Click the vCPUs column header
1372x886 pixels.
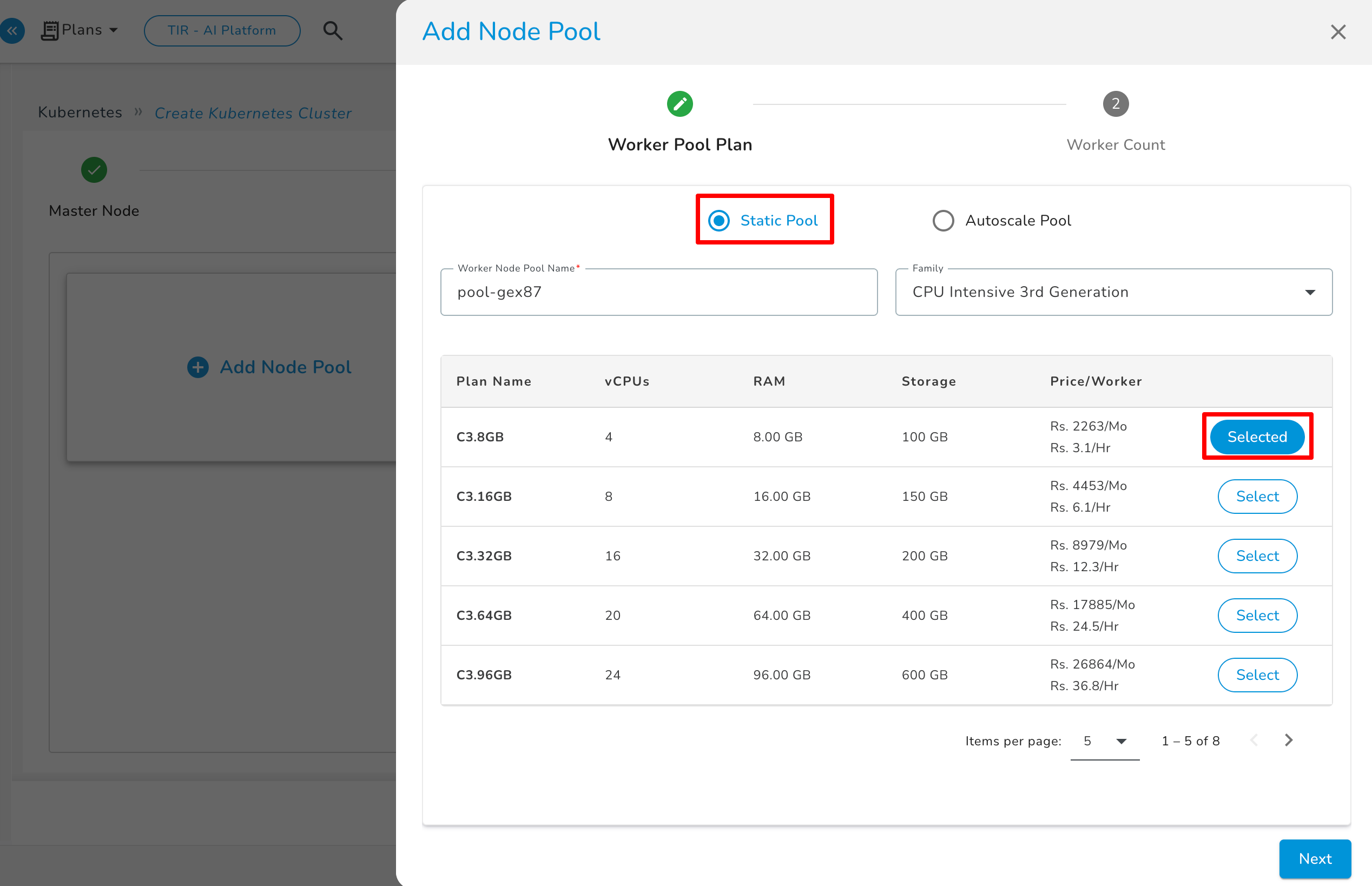click(627, 381)
